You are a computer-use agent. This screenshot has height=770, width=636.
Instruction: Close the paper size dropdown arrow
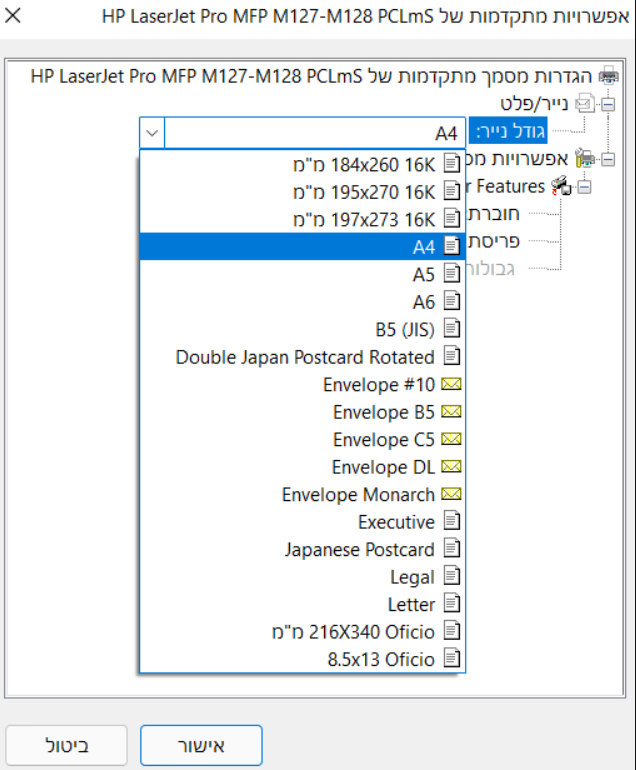tap(152, 133)
